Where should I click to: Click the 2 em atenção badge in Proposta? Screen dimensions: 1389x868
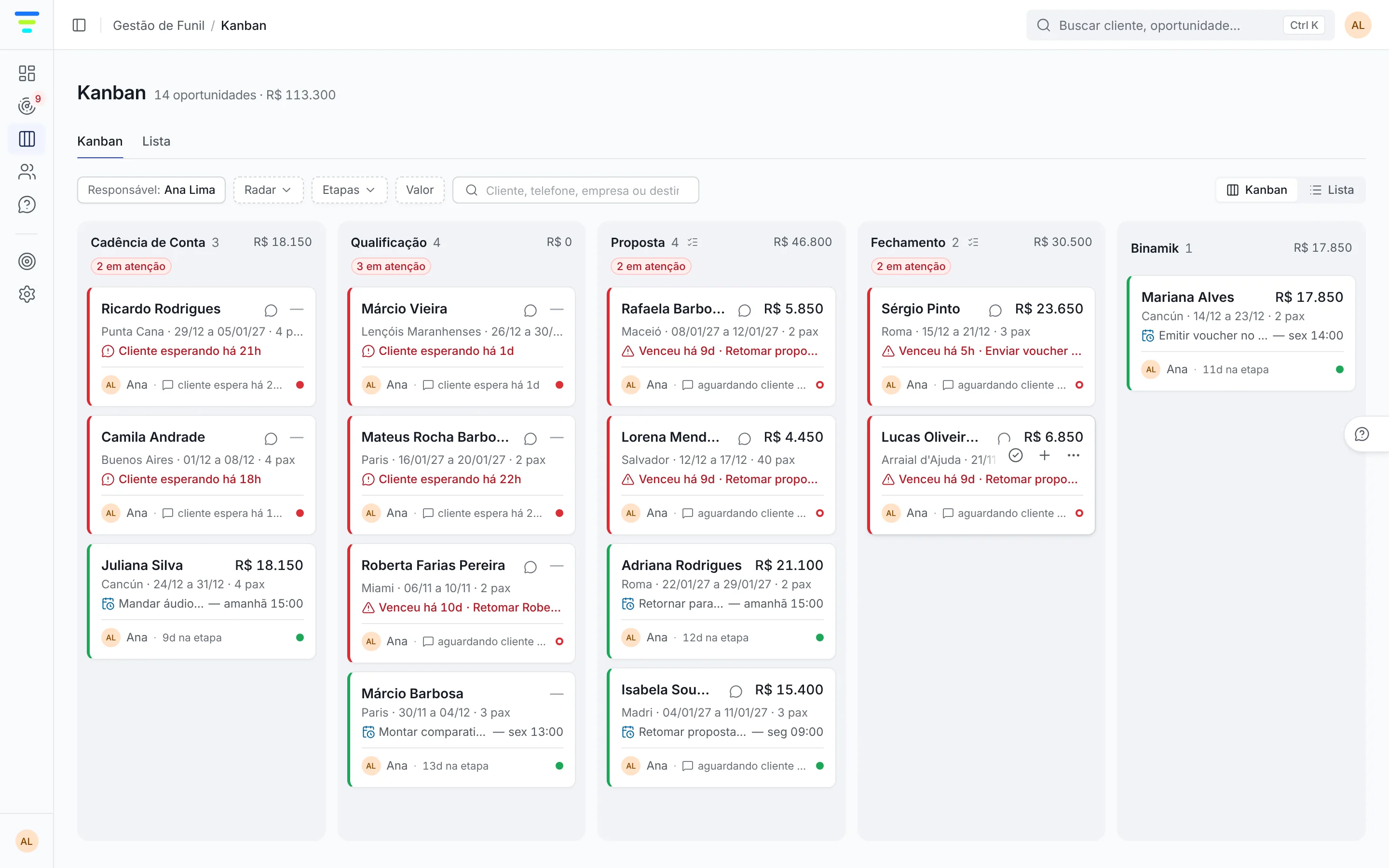[x=651, y=266]
